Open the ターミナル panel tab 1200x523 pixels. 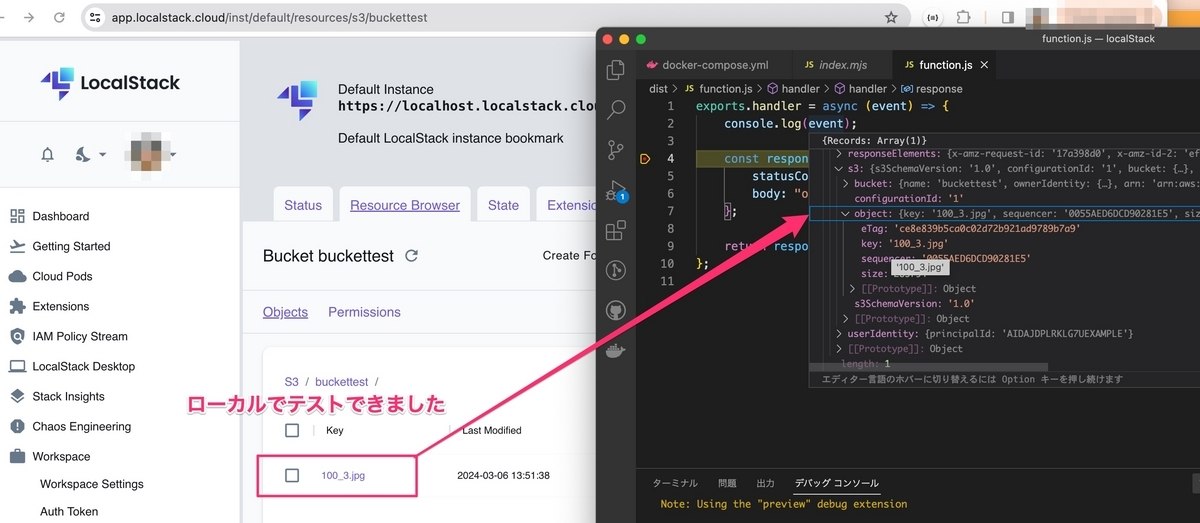(675, 483)
